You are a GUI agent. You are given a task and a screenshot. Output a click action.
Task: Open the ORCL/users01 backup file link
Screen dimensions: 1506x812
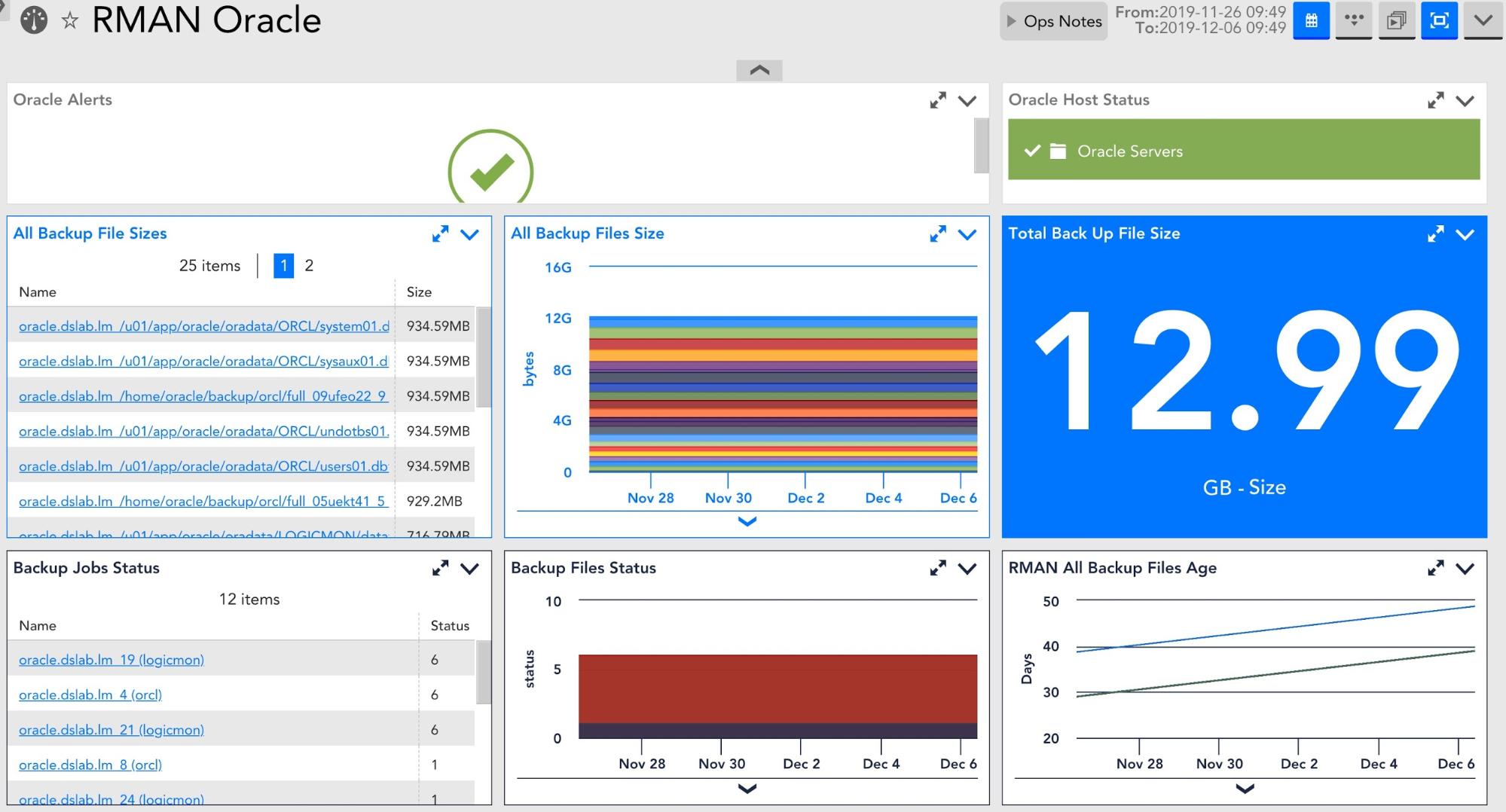coord(203,466)
